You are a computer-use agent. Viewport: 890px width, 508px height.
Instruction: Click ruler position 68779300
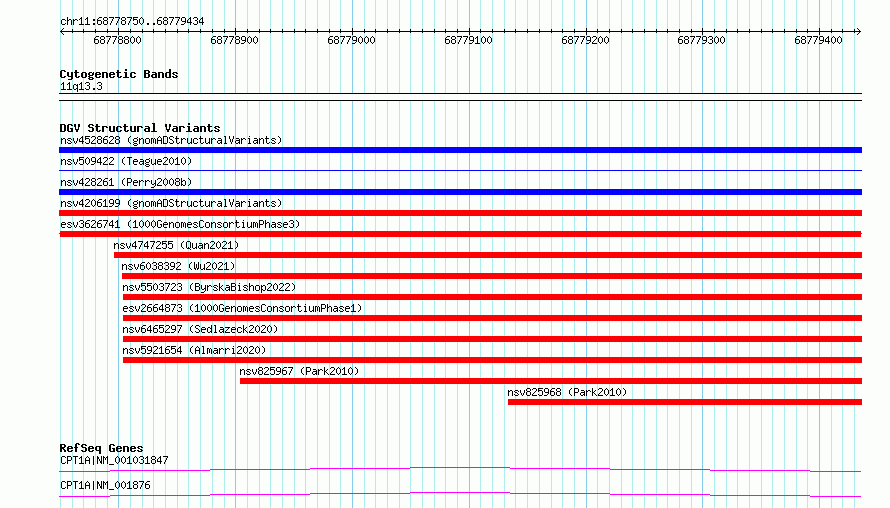click(x=702, y=40)
